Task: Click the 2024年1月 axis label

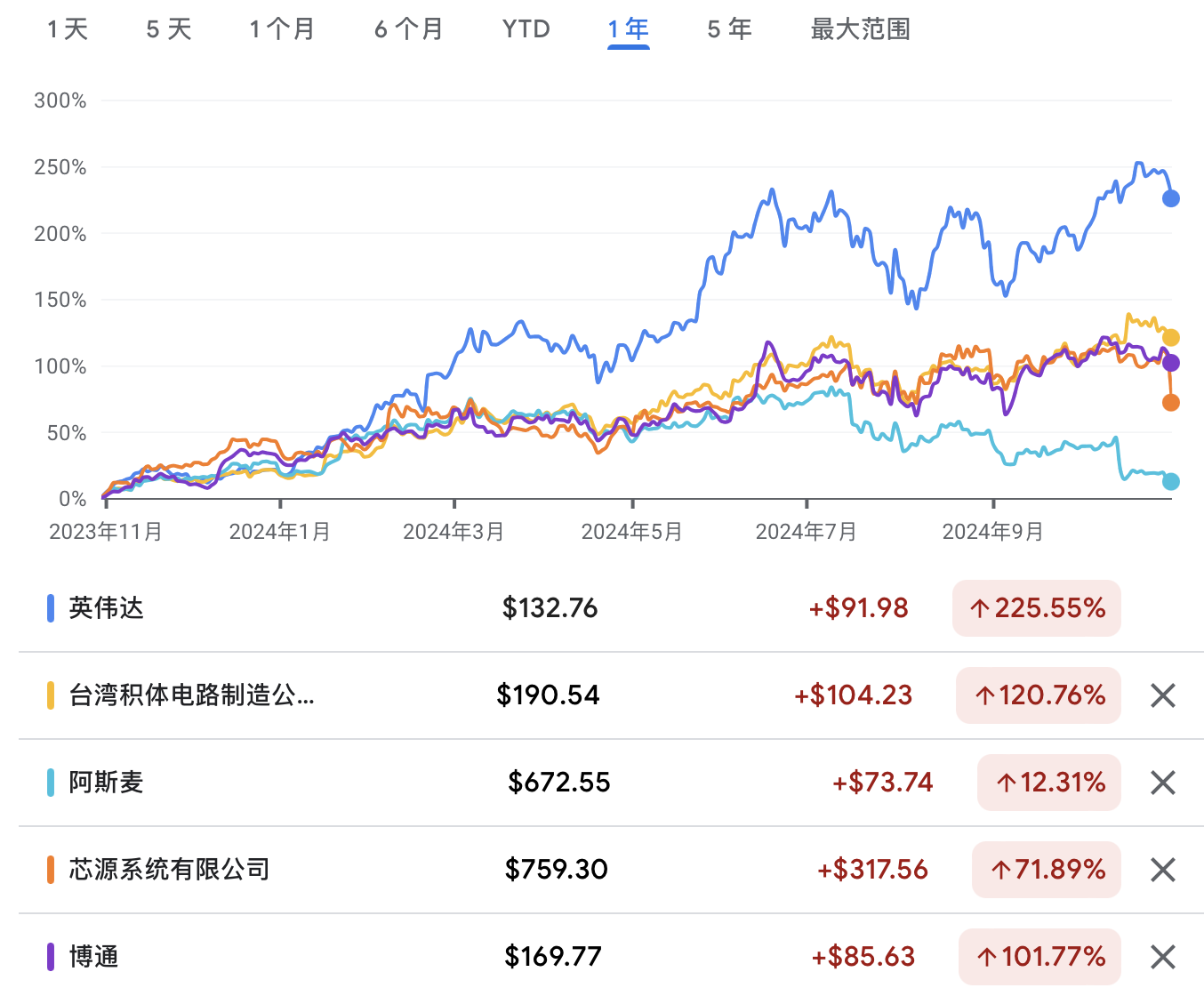Action: [280, 532]
